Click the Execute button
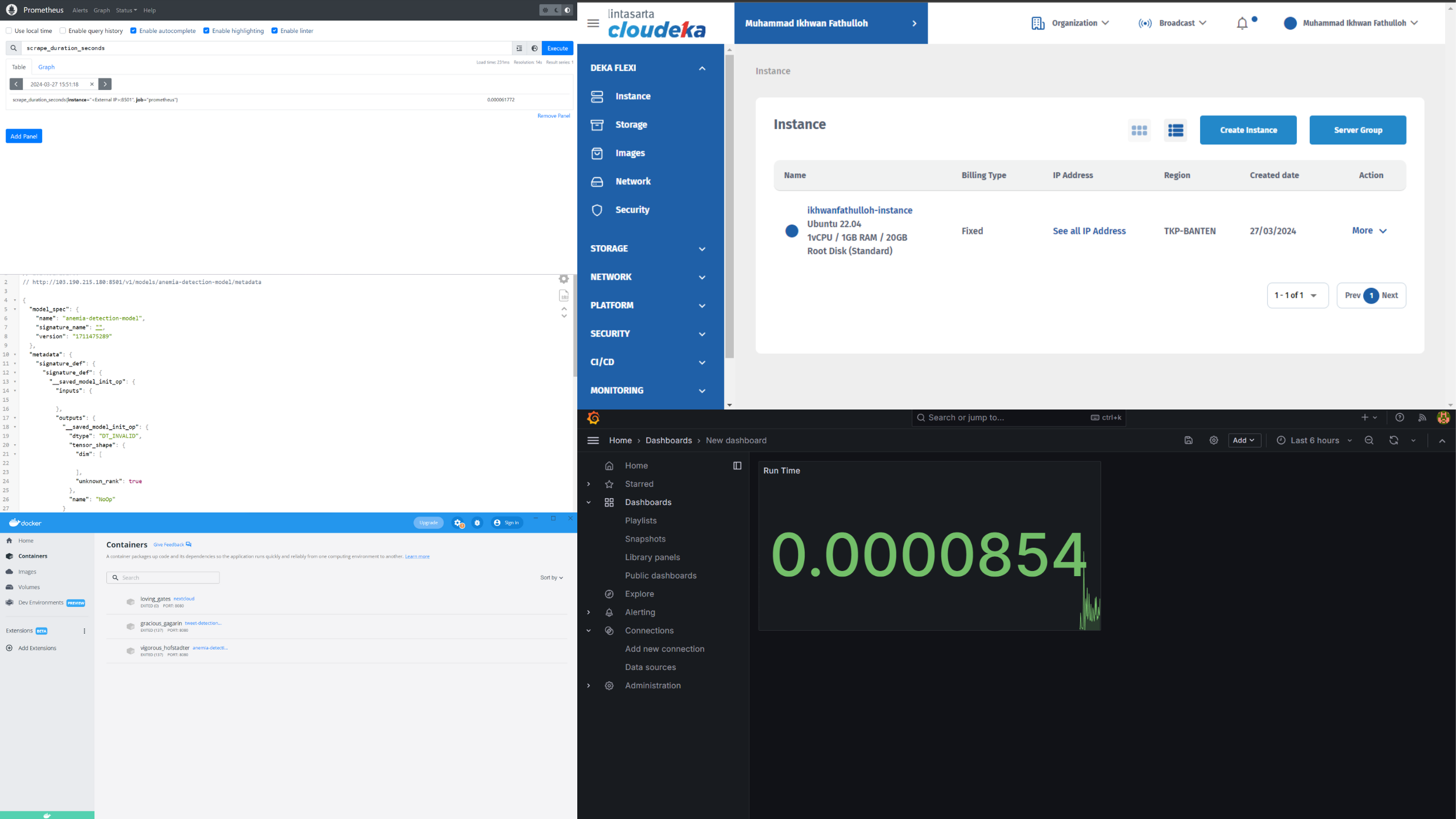 pos(557,48)
